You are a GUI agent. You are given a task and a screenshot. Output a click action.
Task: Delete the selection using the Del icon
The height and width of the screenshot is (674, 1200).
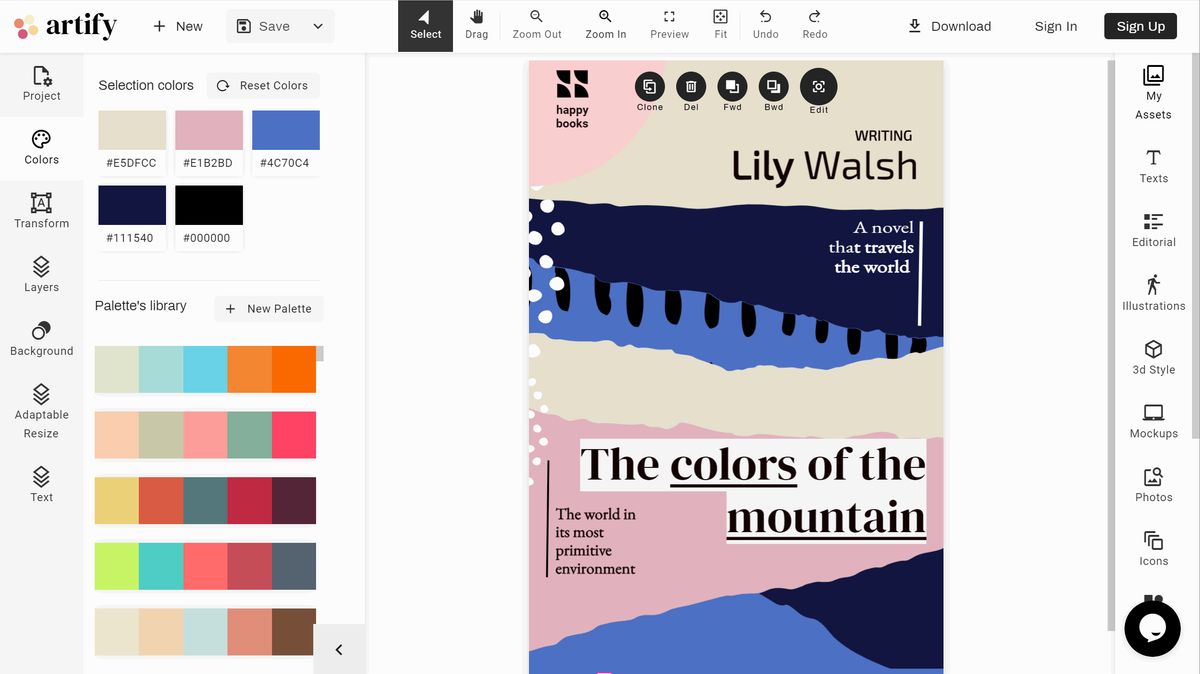tap(690, 87)
